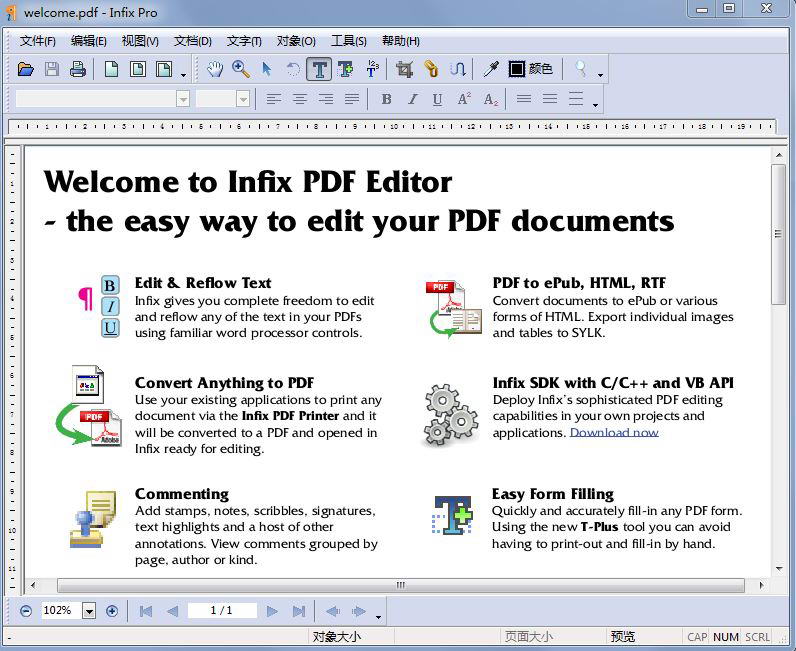Open the 帮助(H) menu
The width and height of the screenshot is (796, 651).
tap(401, 41)
